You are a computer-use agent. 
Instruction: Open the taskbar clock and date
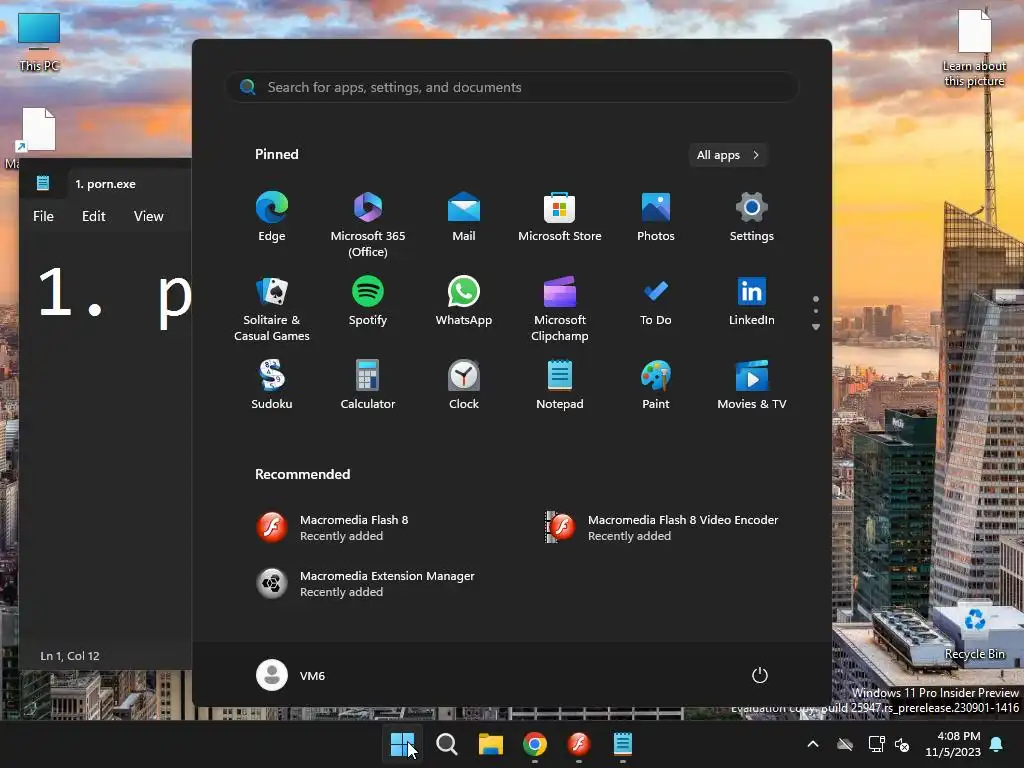point(953,744)
